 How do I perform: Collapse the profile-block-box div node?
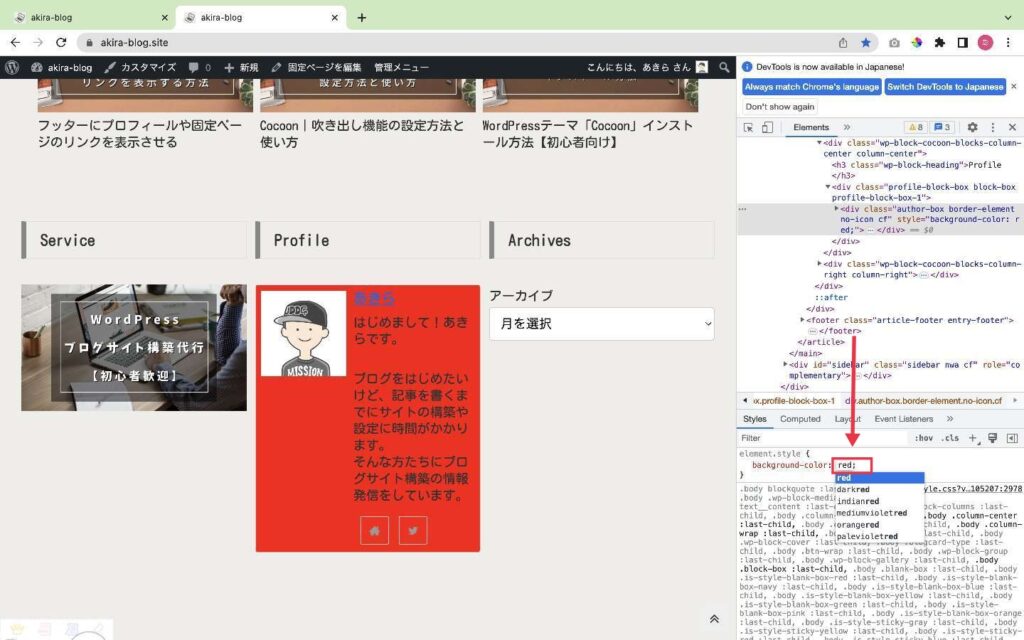pyautogui.click(x=828, y=187)
